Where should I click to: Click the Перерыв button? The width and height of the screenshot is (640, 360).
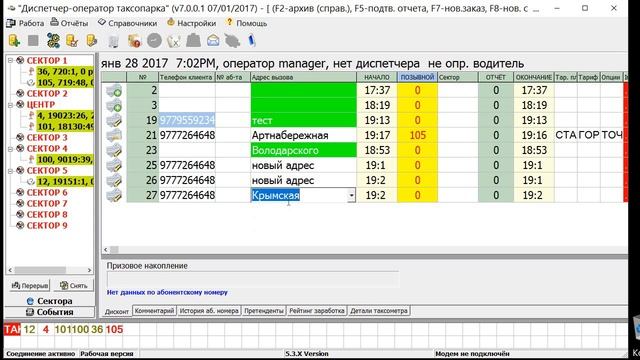tap(29, 285)
